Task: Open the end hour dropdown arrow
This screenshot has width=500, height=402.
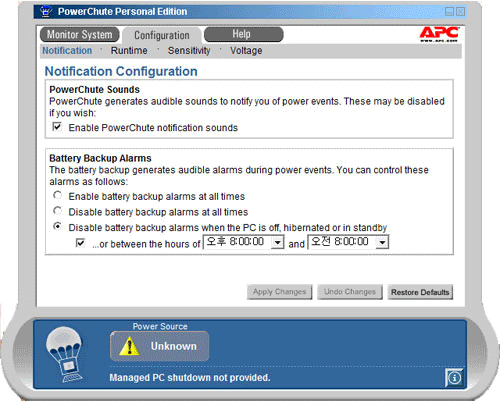Action: (382, 242)
